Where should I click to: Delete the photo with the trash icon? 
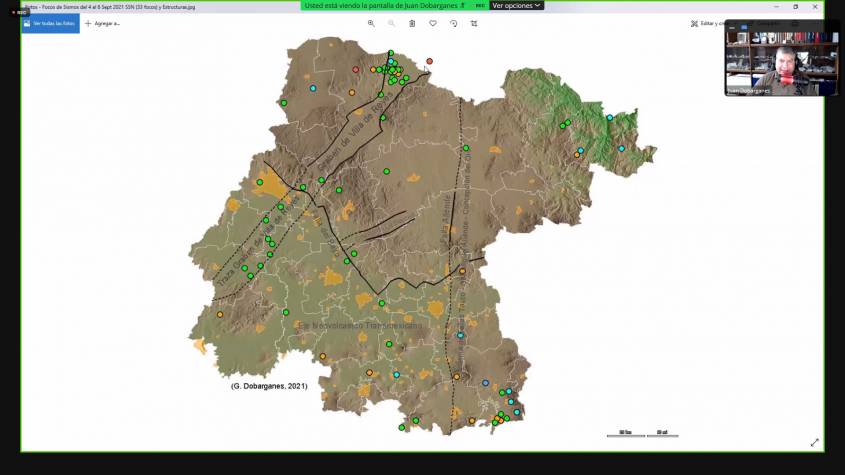(x=412, y=23)
